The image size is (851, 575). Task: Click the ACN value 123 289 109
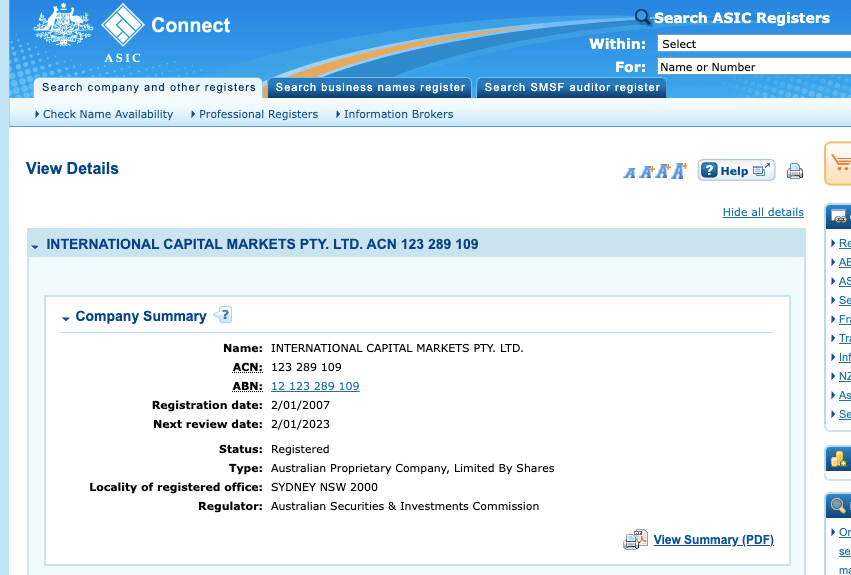point(306,367)
